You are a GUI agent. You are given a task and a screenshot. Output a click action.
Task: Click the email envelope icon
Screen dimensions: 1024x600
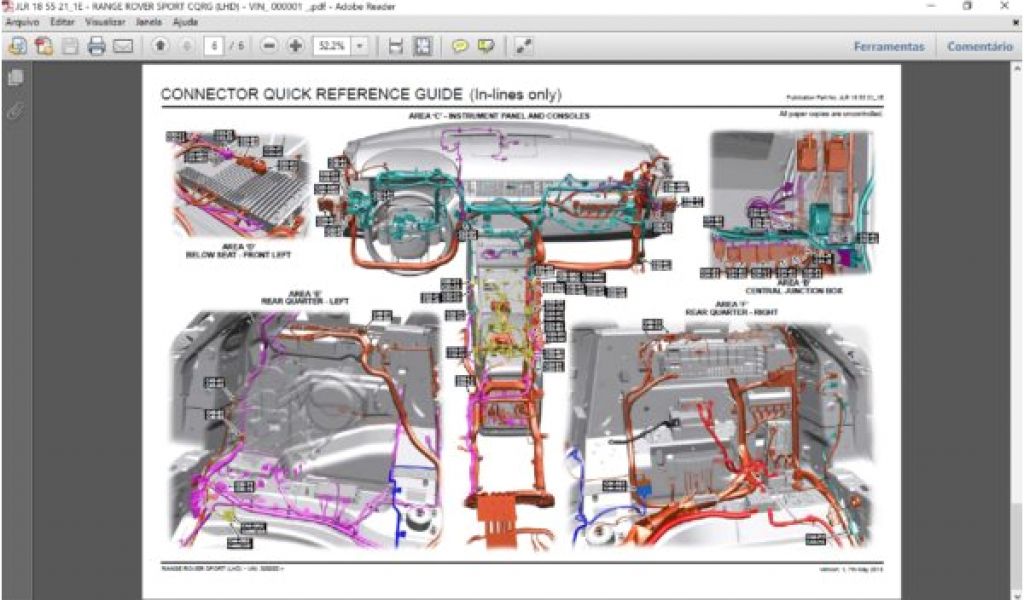point(123,46)
